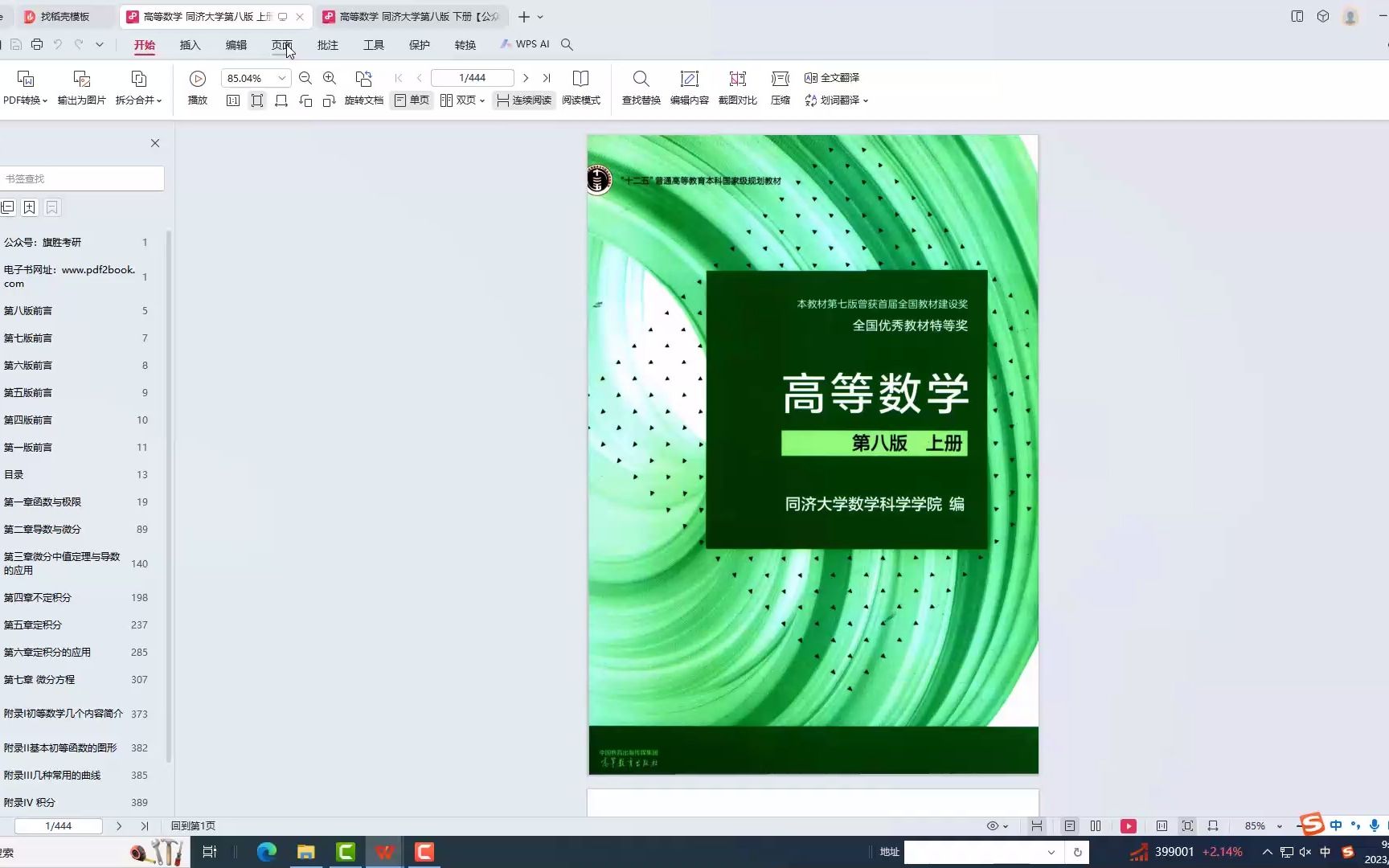Screen dimensions: 1389x868
Task: Click 编辑内容 edit content tool
Action: tap(689, 88)
